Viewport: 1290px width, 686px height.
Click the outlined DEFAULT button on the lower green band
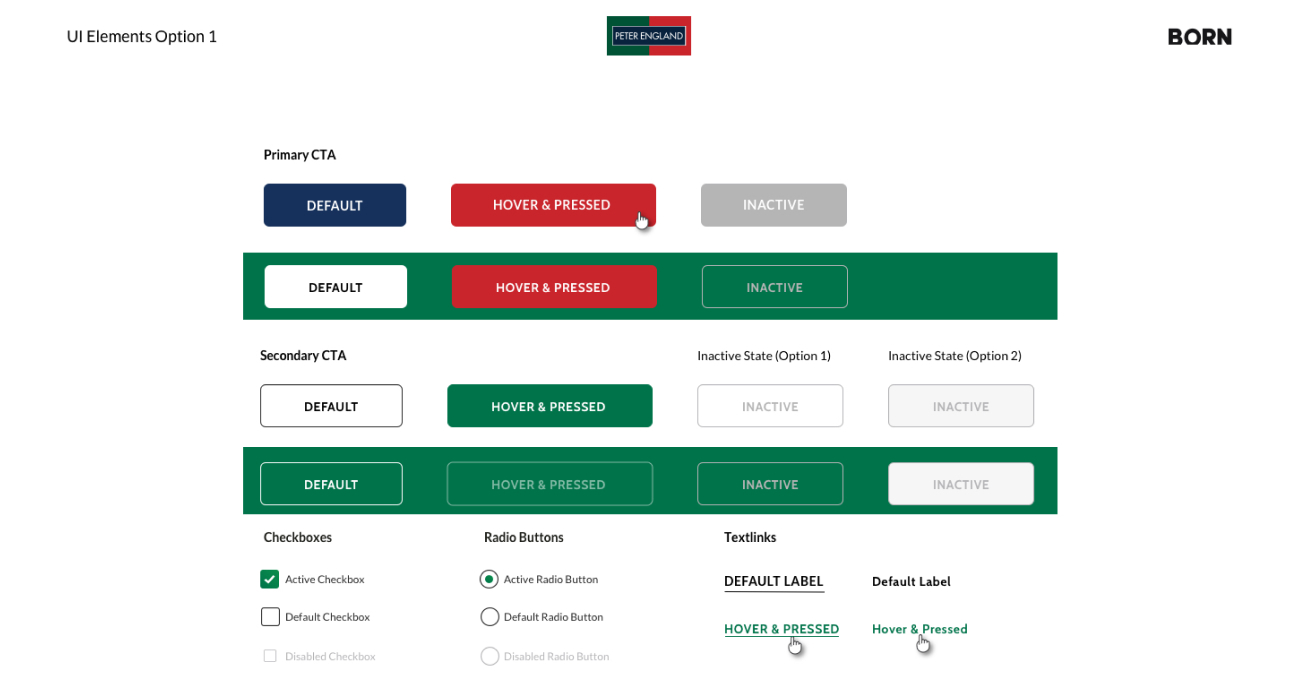click(331, 484)
